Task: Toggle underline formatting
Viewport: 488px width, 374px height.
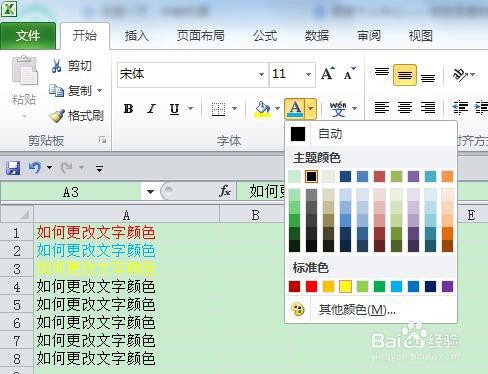Action: pos(174,109)
